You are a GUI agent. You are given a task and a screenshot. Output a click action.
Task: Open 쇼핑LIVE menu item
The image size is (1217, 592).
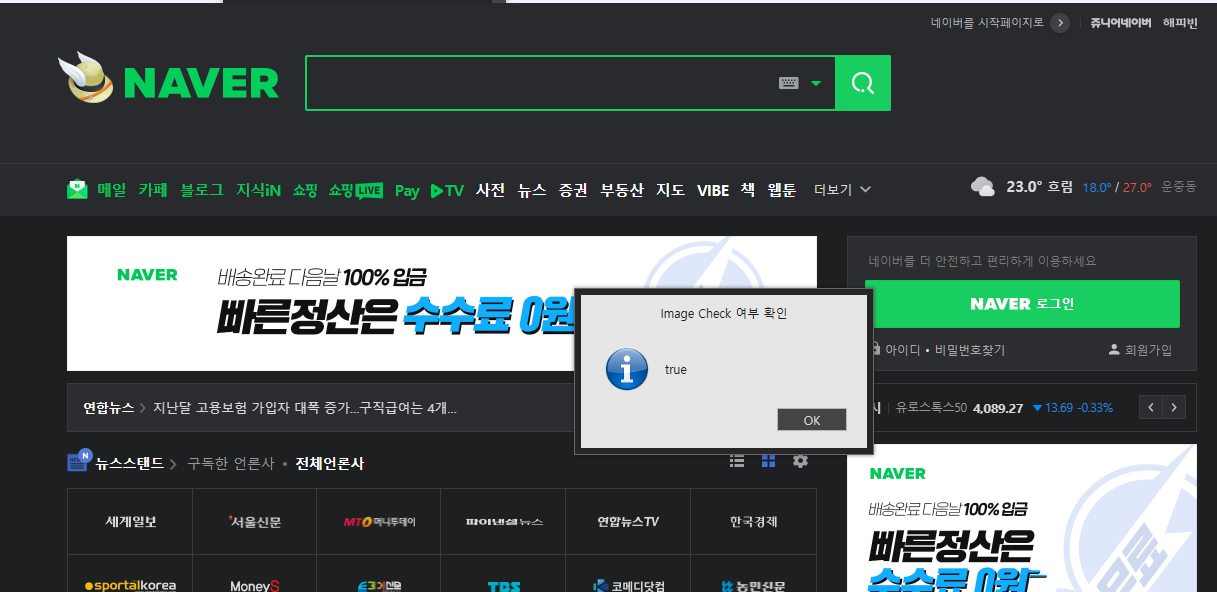356,190
